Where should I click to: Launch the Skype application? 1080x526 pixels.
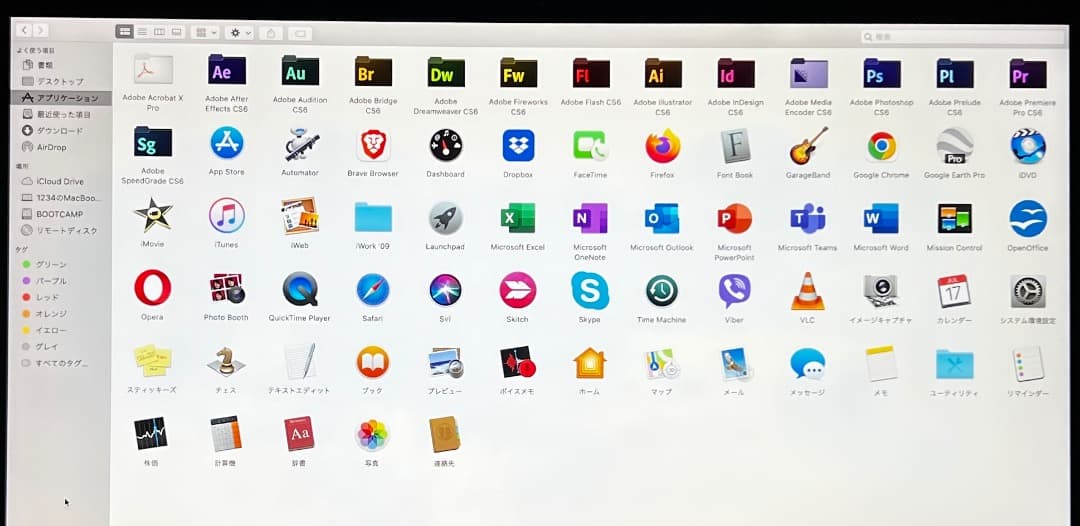point(589,290)
